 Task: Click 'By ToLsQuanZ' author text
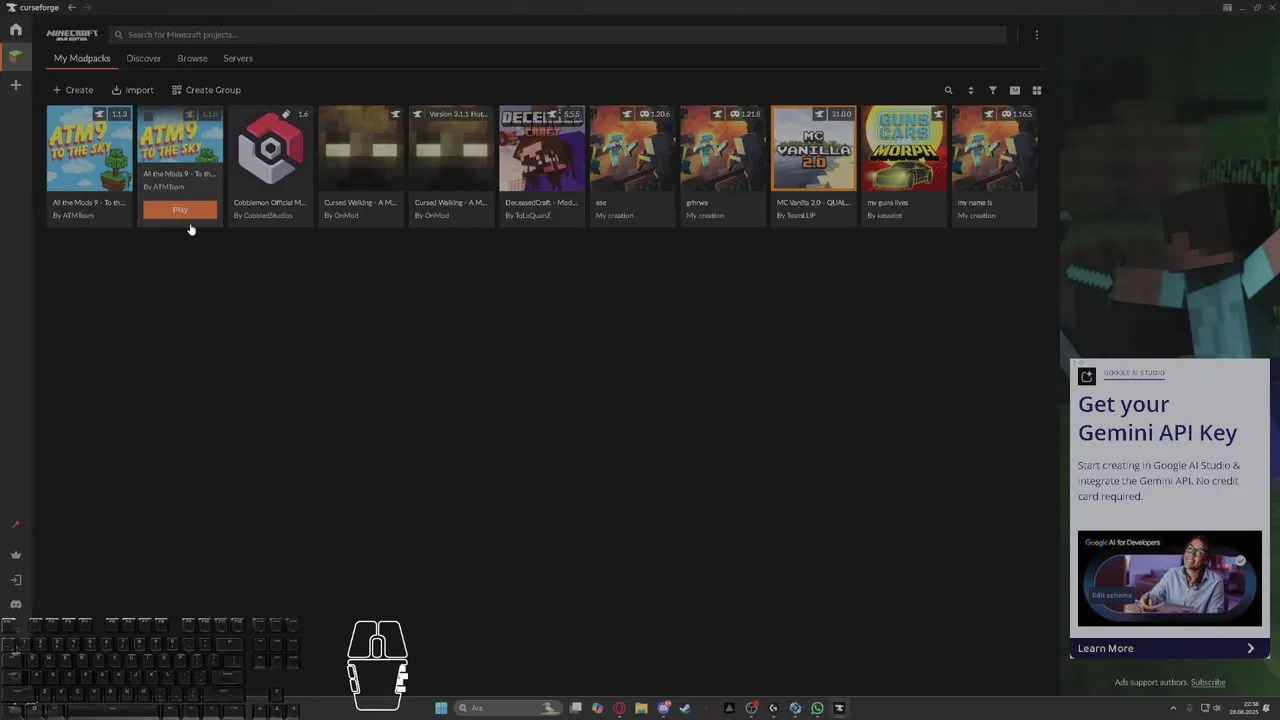528,216
